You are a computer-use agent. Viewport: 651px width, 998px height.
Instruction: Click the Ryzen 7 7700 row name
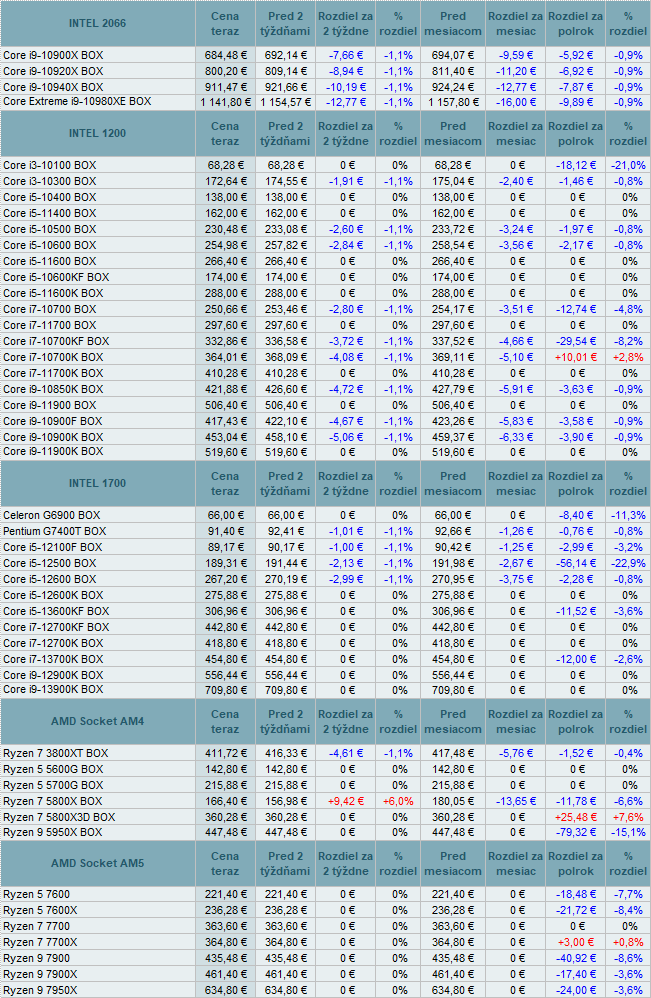(x=36, y=927)
